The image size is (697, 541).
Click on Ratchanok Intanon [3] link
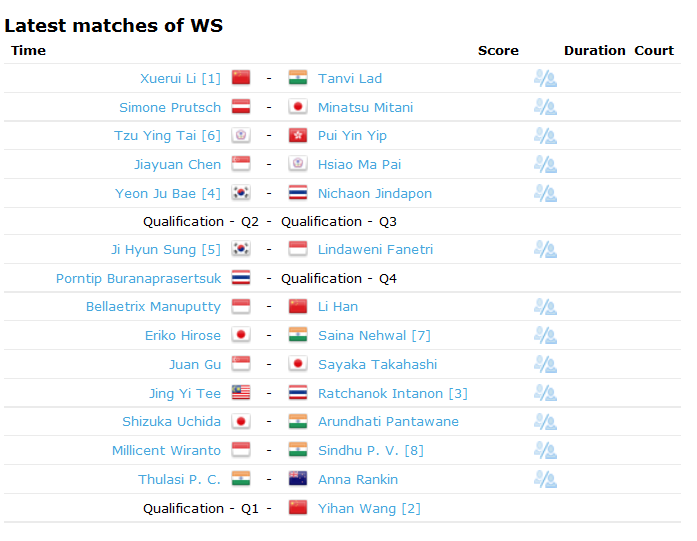tap(393, 393)
